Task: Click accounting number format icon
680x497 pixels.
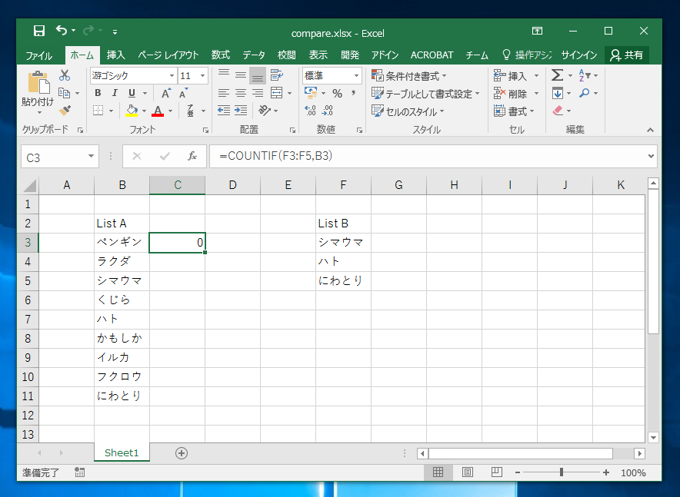Action: pos(311,92)
